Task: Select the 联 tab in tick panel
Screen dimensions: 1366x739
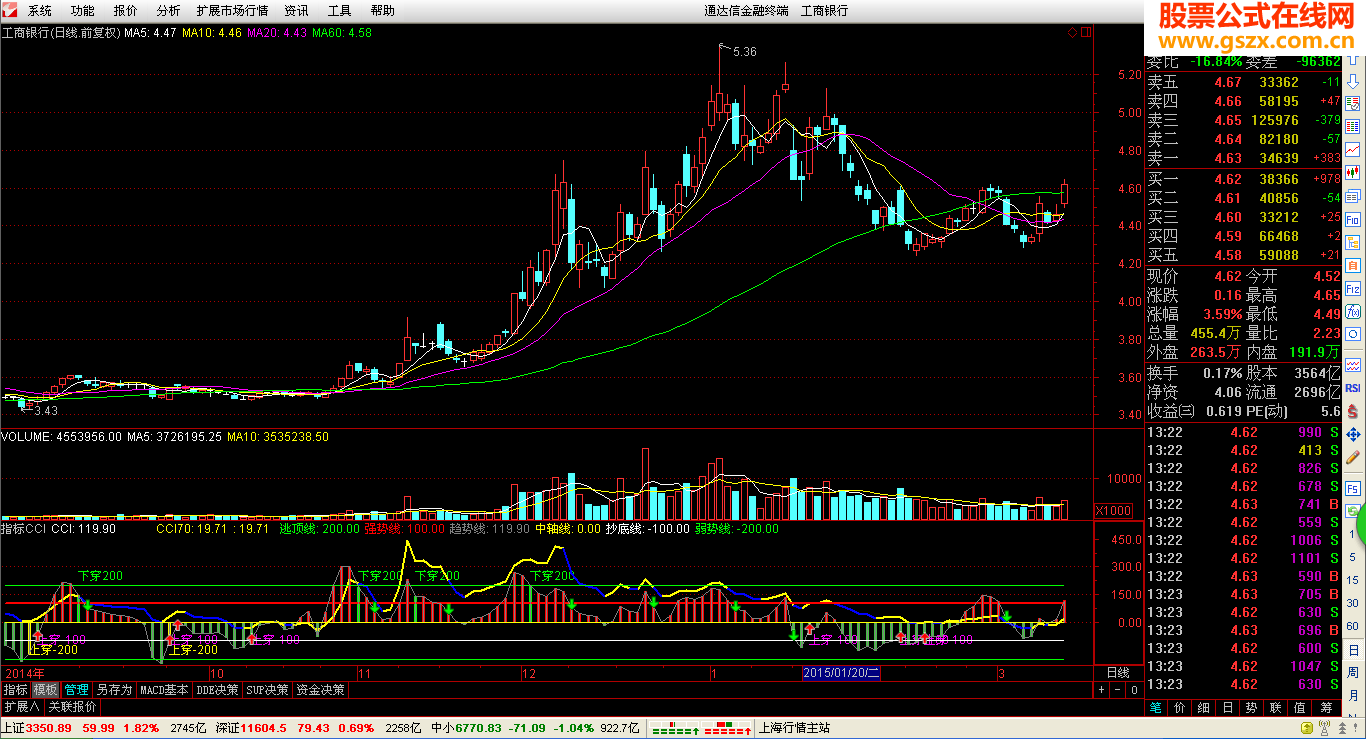Action: [x=1275, y=707]
